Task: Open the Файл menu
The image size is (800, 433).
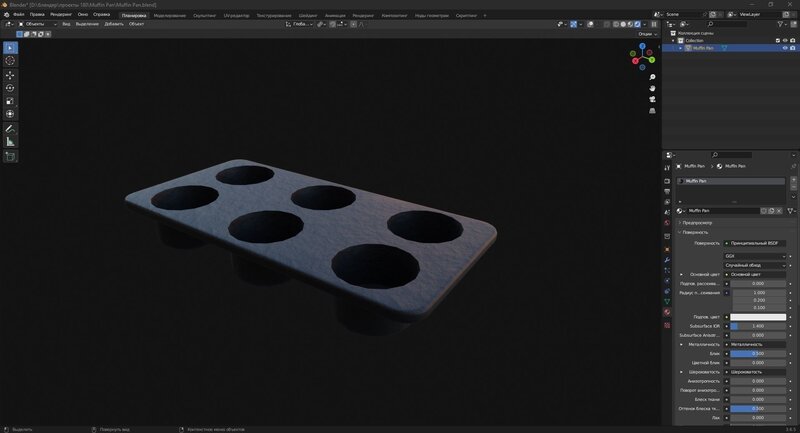Action: [x=19, y=15]
